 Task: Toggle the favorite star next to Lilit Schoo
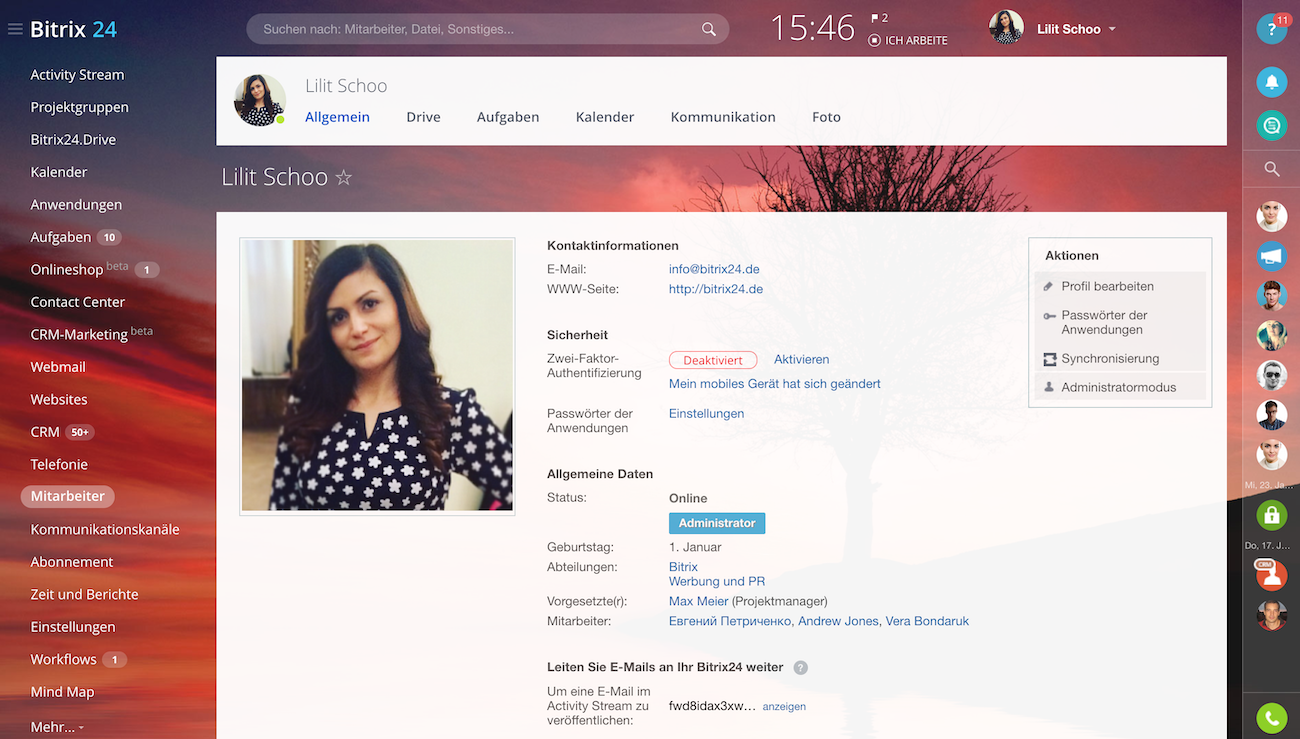tap(343, 178)
